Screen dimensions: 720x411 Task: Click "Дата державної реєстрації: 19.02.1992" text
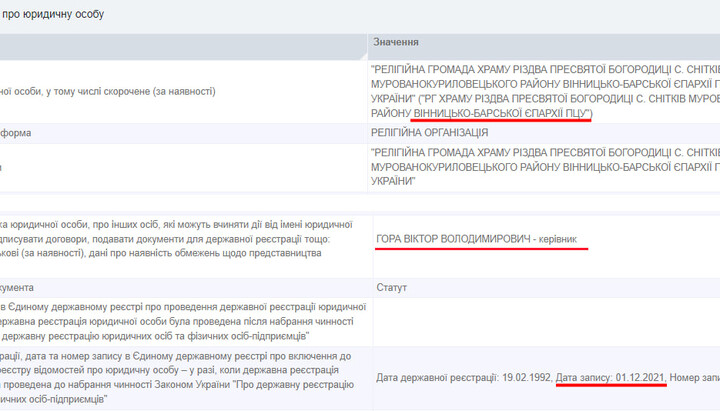463,377
